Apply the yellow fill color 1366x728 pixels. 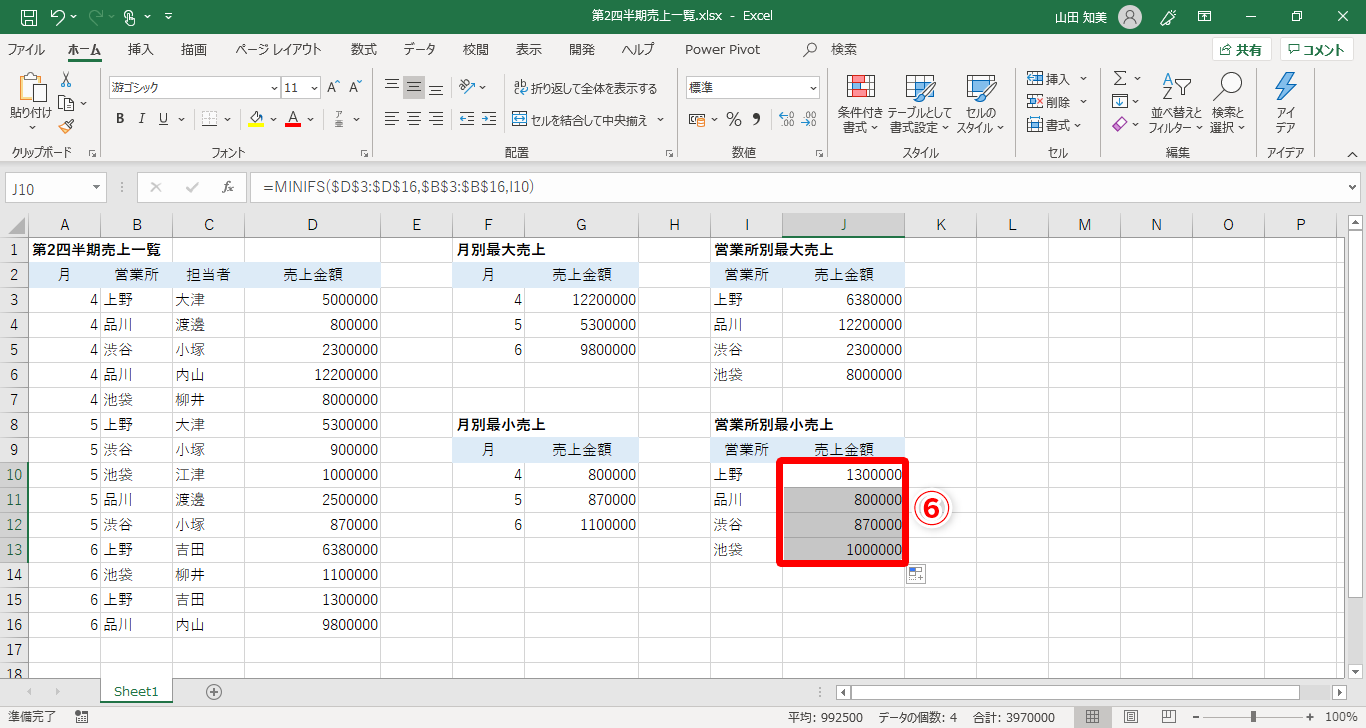pos(256,119)
